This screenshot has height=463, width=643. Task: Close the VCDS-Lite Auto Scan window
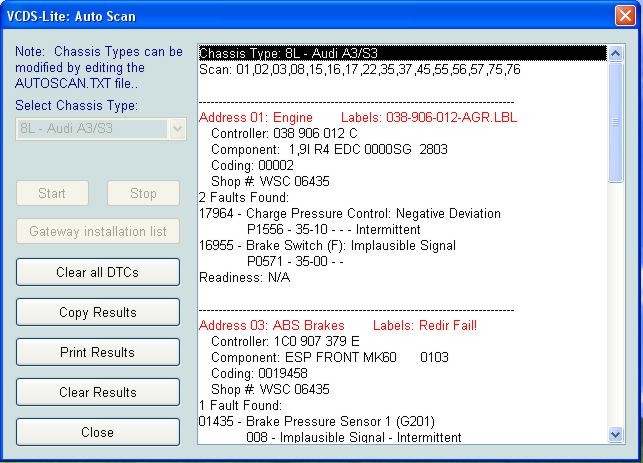click(x=625, y=16)
